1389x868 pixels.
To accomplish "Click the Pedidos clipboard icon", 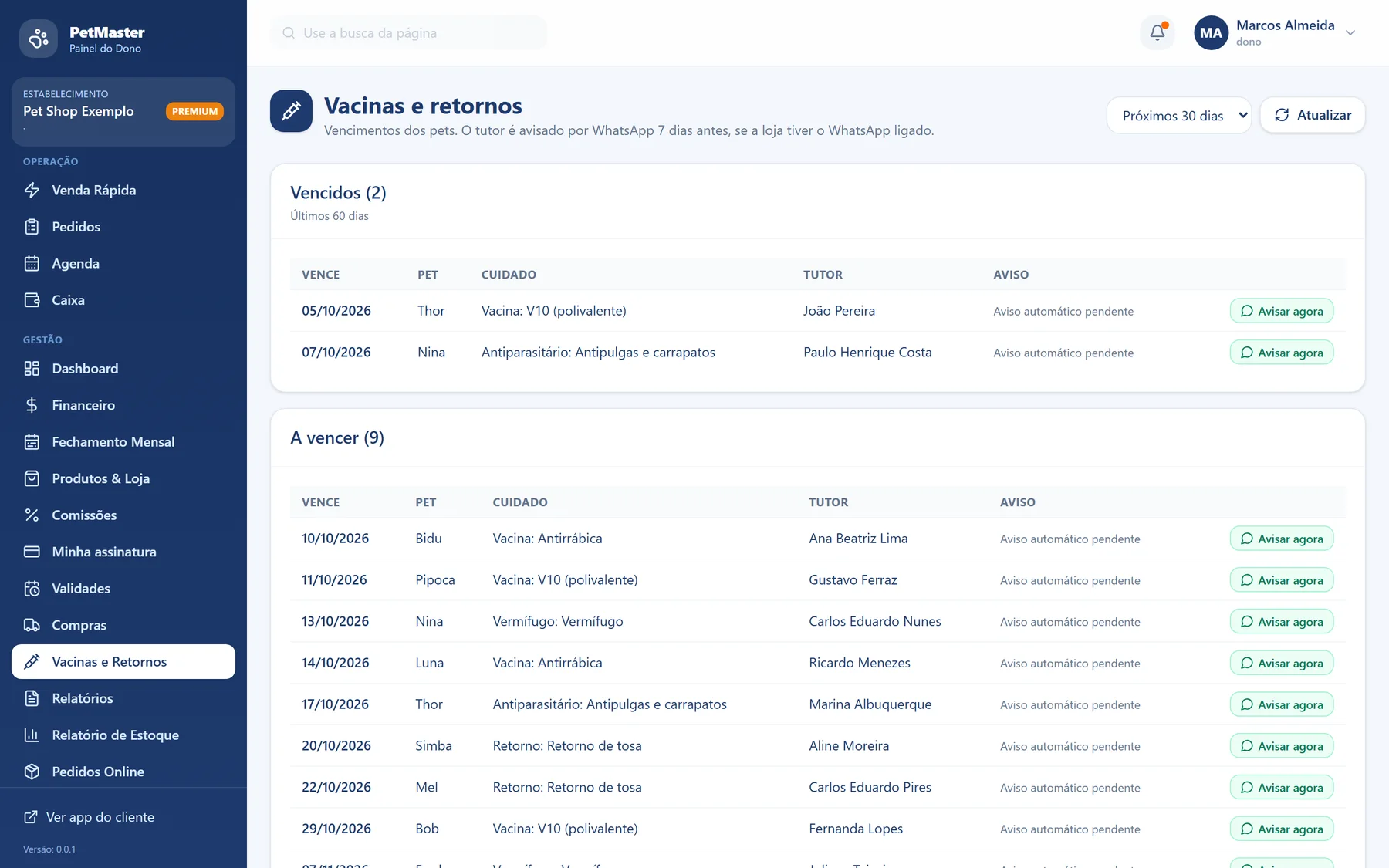I will [32, 227].
